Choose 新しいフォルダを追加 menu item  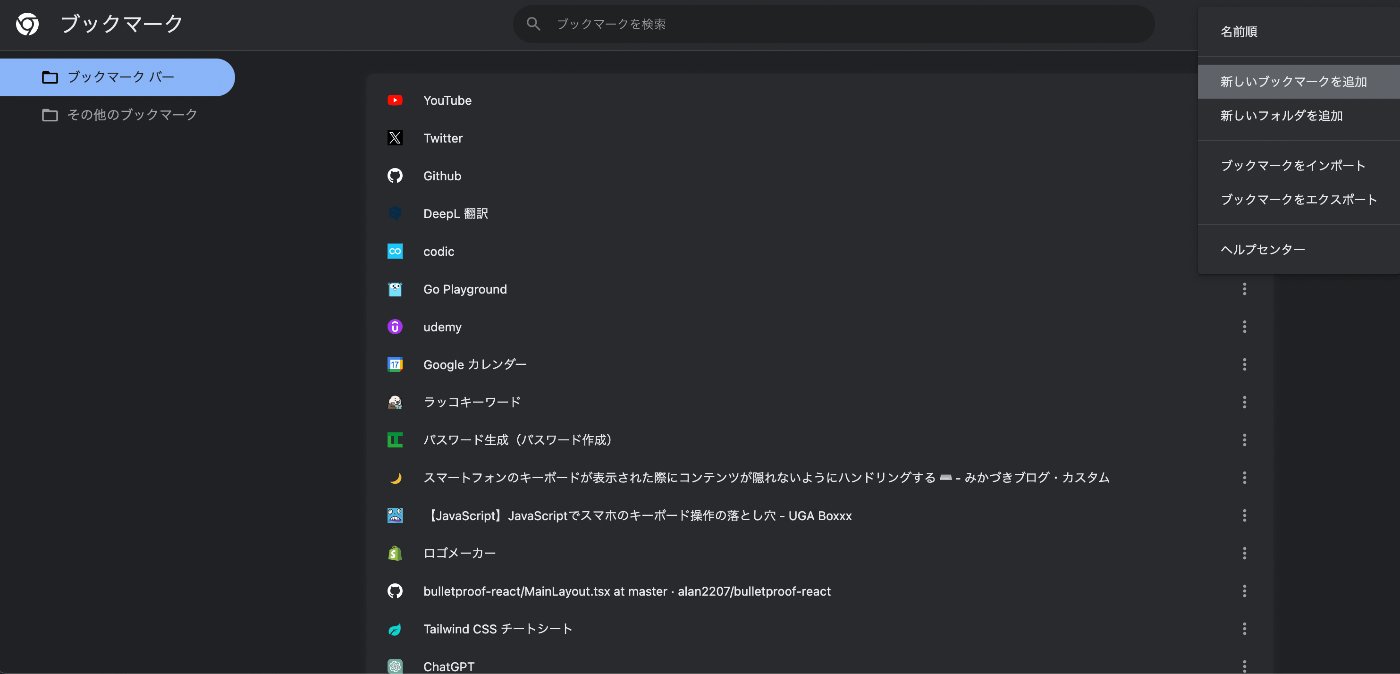pyautogui.click(x=1299, y=116)
